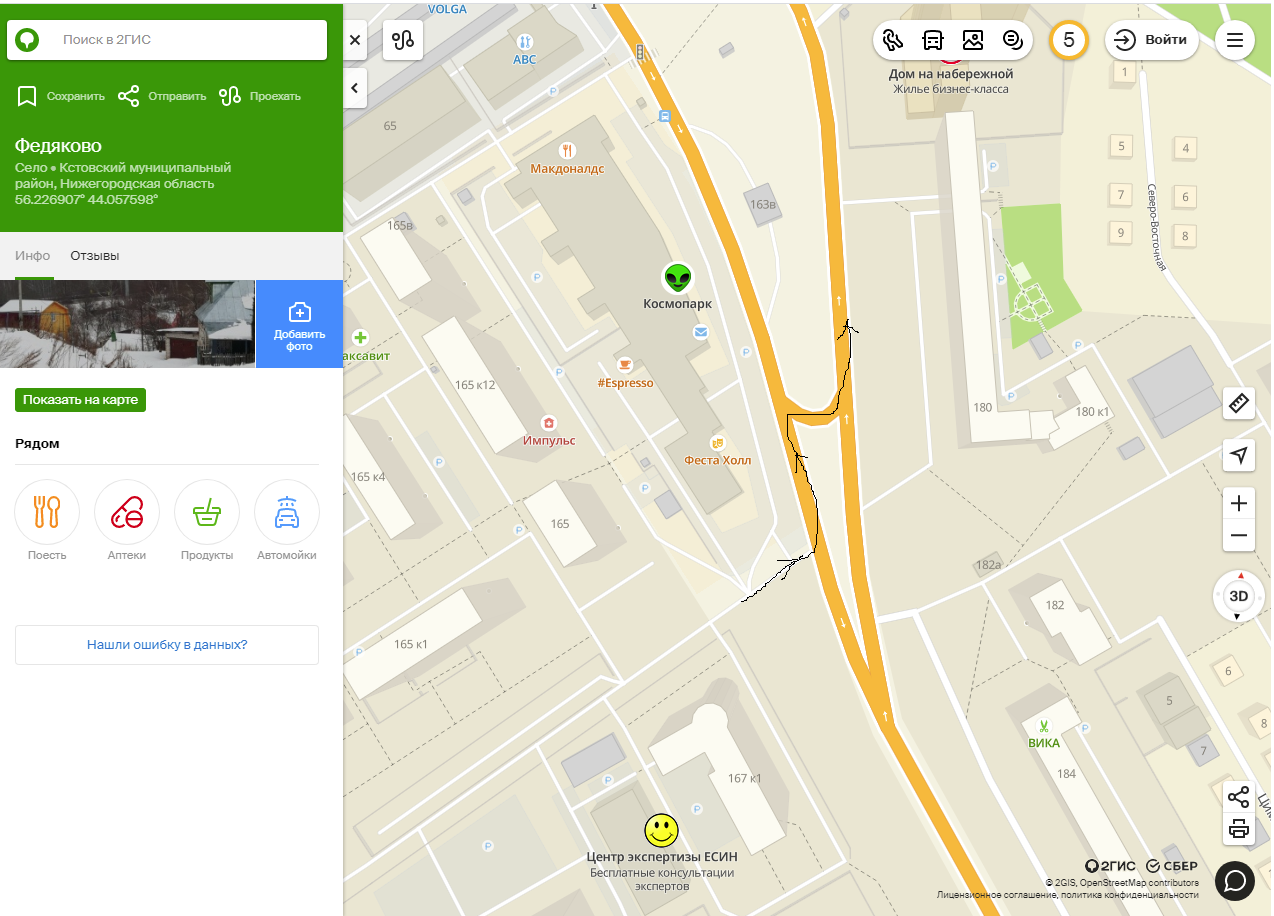
Task: Select the Инфо tab
Action: 33,256
